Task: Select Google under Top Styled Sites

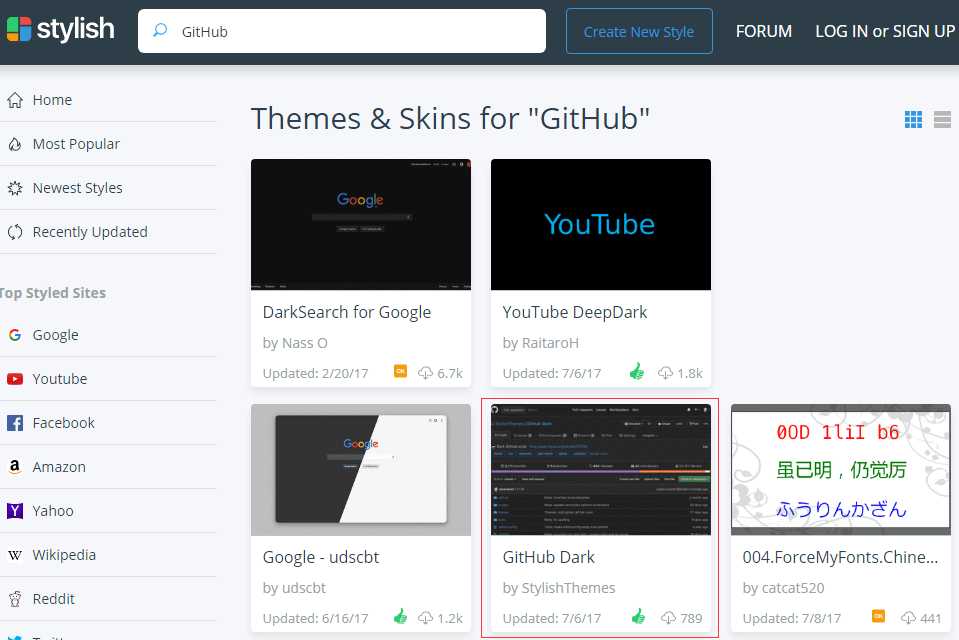Action: tap(55, 335)
